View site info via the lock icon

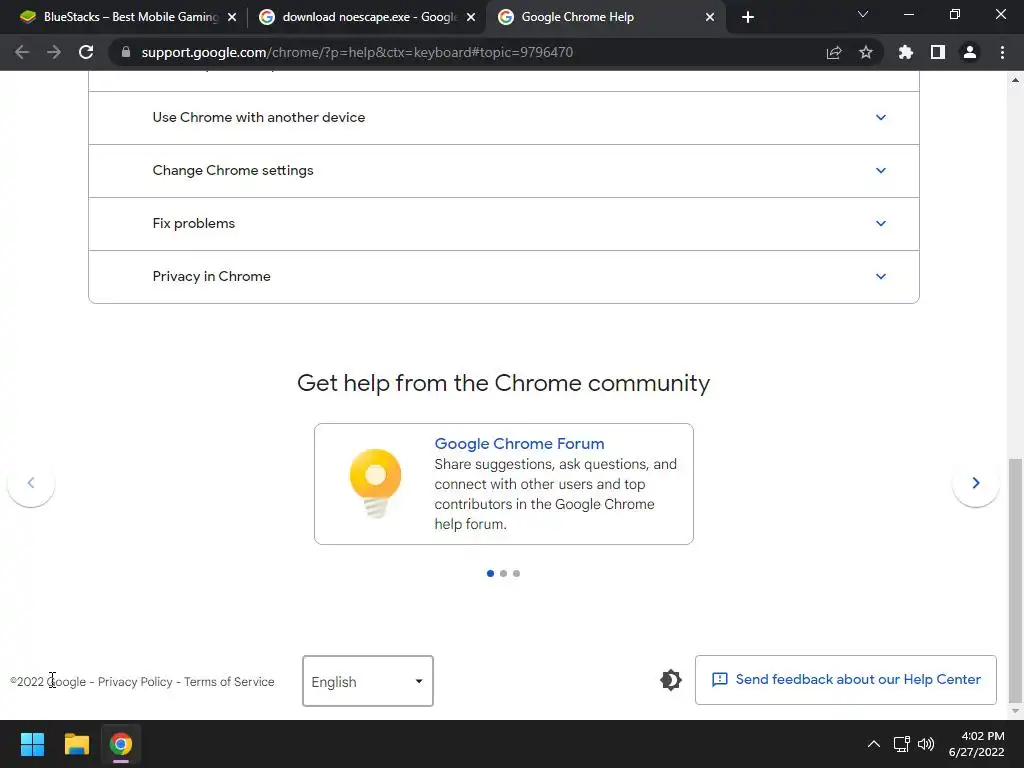coord(126,52)
